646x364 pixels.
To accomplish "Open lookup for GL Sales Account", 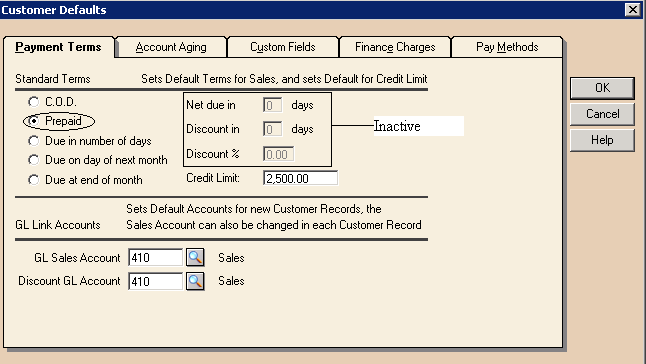I will coord(195,257).
